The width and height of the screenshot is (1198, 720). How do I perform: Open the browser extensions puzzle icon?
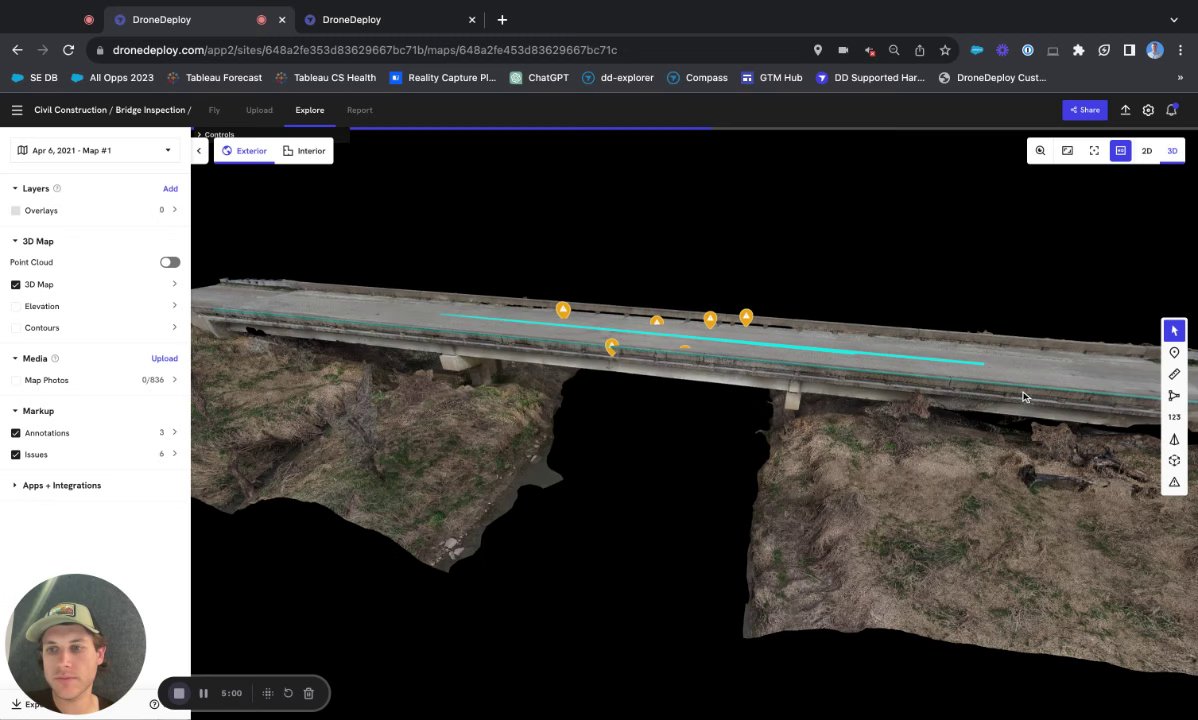coord(1078,50)
